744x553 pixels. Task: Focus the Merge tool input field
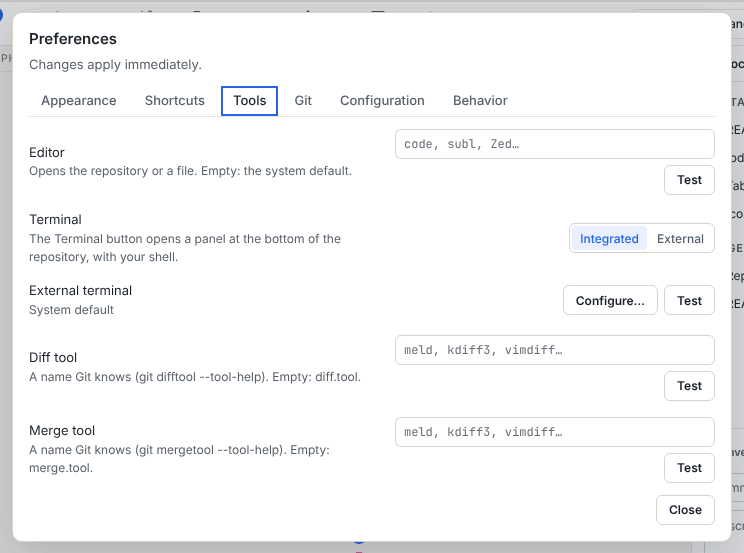(555, 432)
